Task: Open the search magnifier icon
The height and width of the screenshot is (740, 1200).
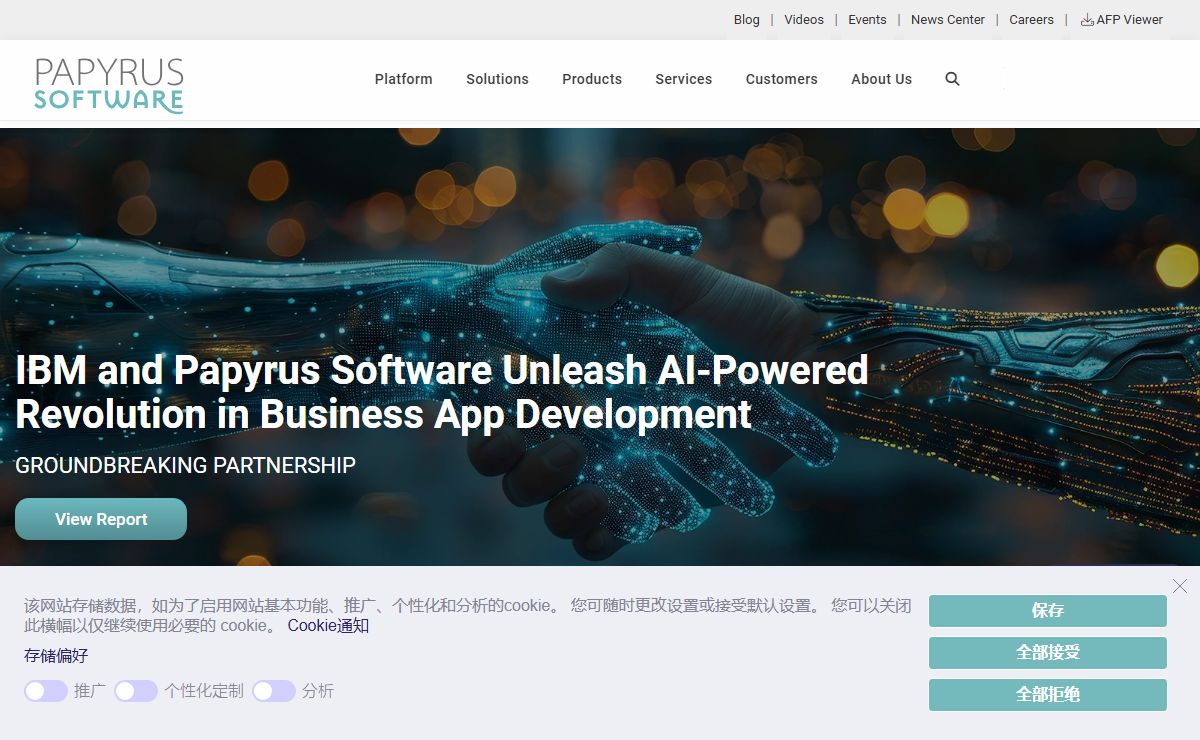Action: pyautogui.click(x=952, y=79)
